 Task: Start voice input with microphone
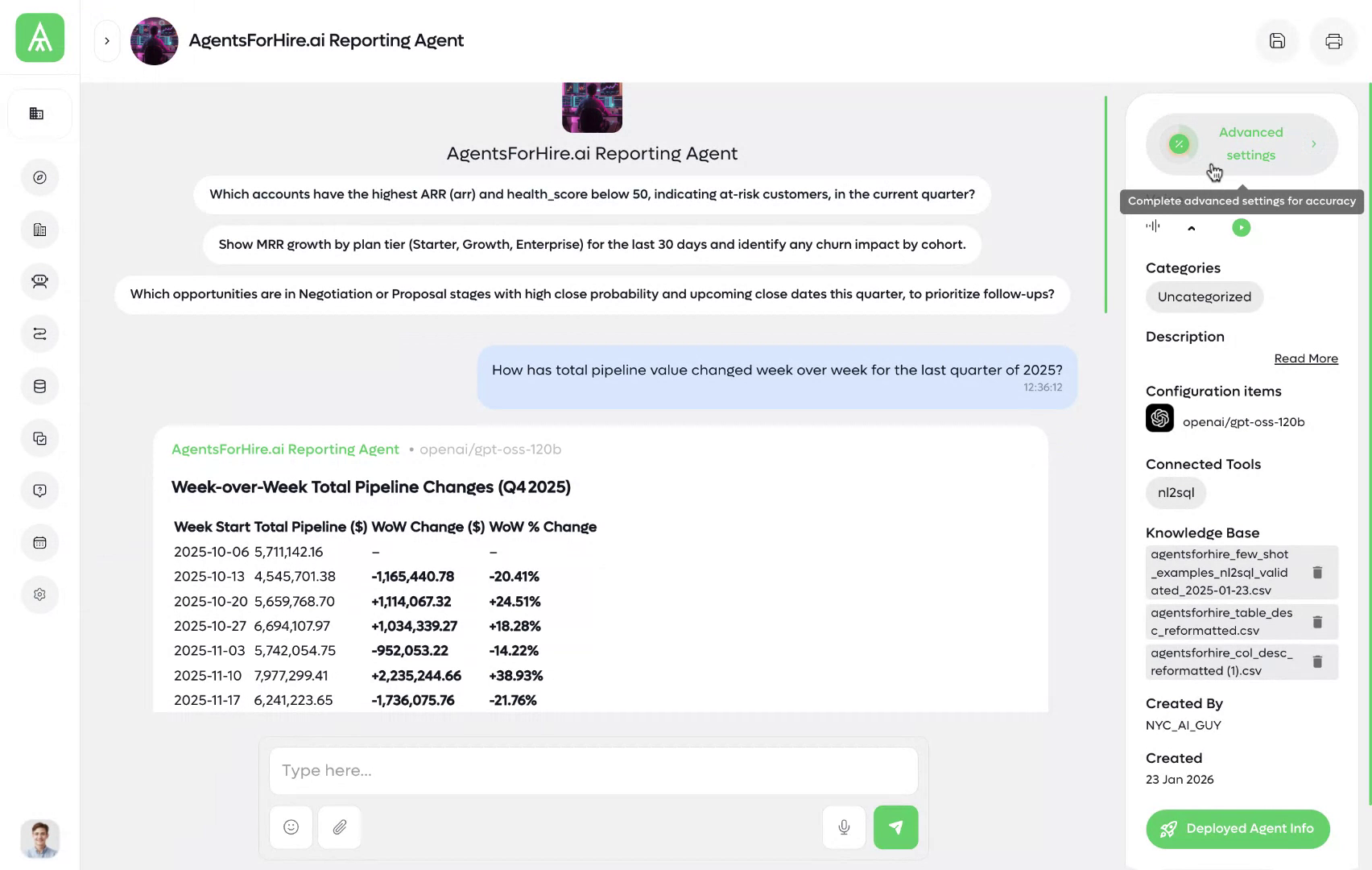pos(844,827)
